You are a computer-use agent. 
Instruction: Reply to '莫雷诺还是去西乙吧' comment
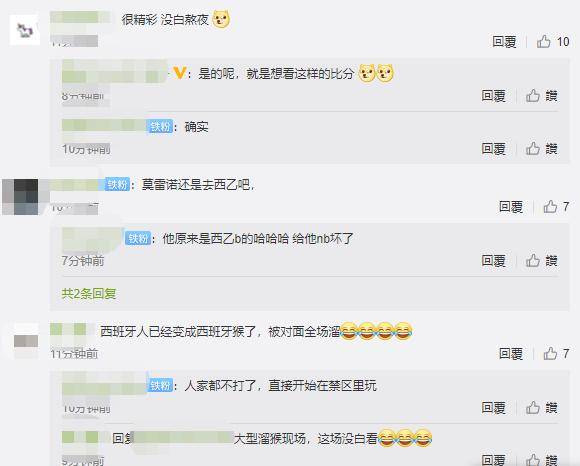pos(511,206)
